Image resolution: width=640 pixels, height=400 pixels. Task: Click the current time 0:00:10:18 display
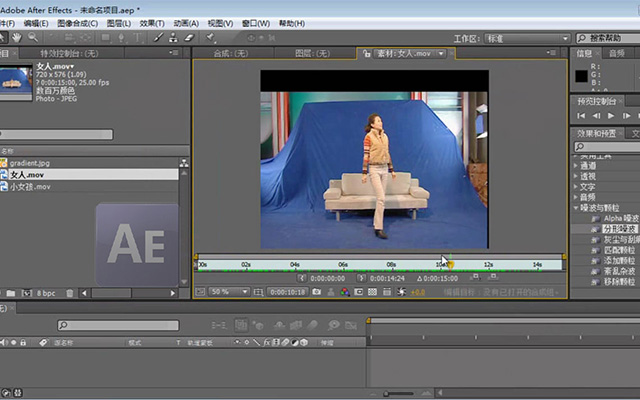[x=287, y=292]
